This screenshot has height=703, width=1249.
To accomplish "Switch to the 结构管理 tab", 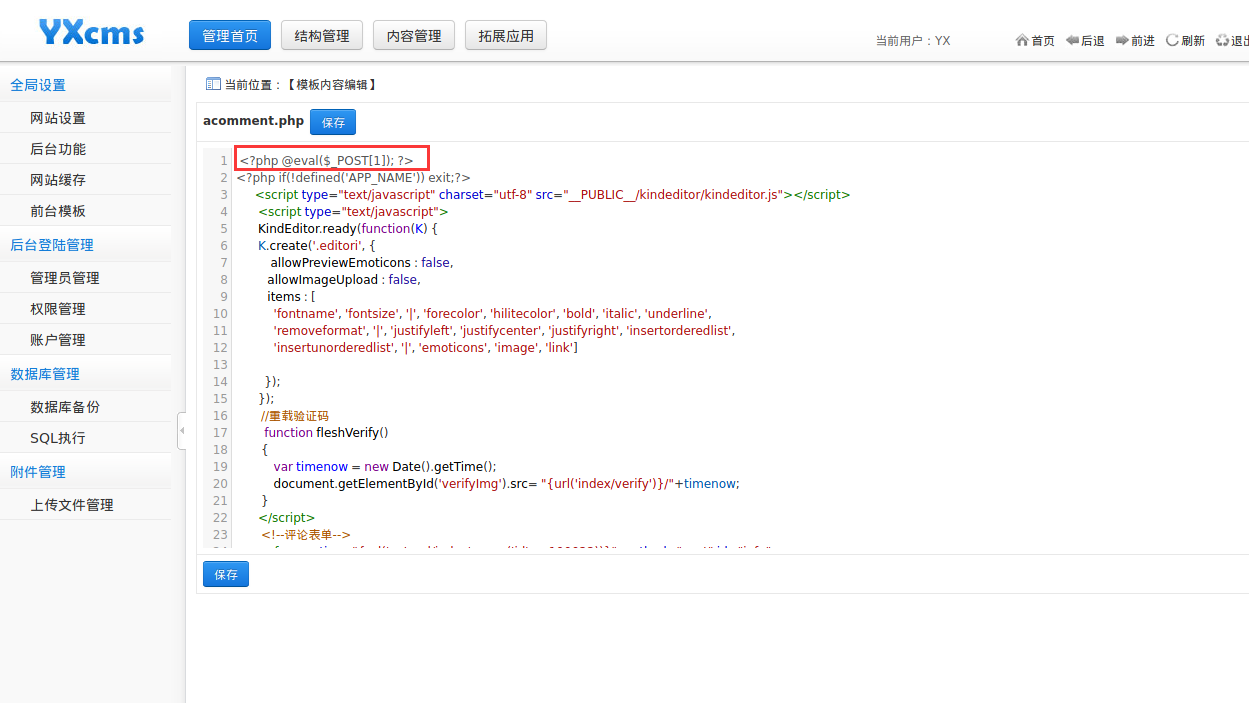I will pyautogui.click(x=322, y=35).
